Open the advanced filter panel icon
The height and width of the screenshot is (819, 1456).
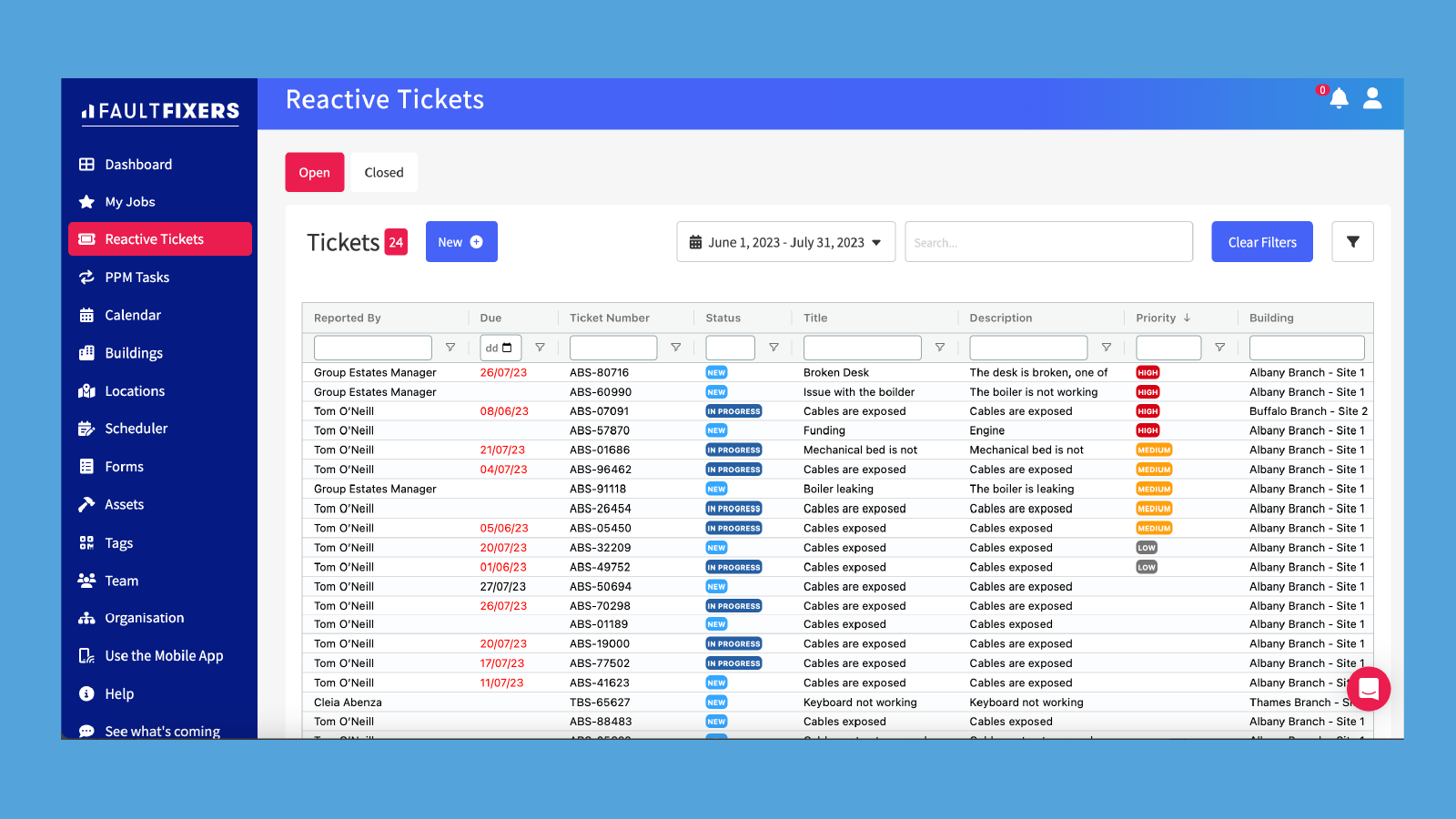pos(1353,241)
